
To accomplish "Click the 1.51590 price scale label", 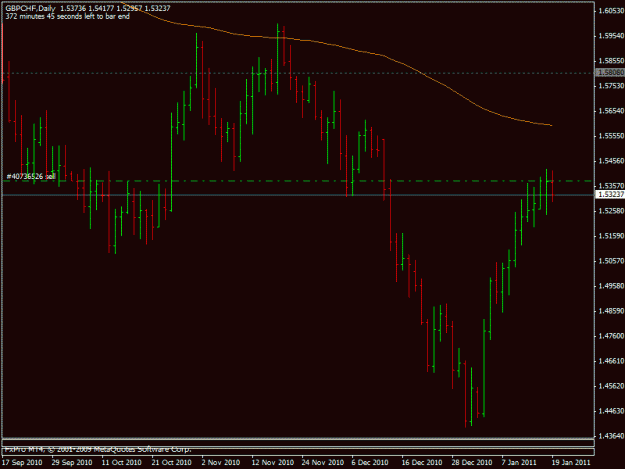I will (x=611, y=235).
